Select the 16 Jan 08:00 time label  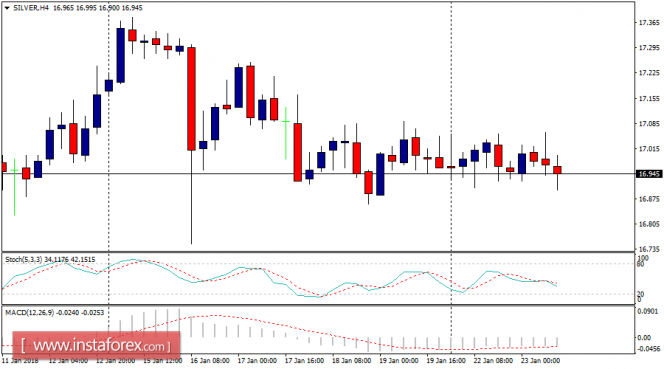tap(210, 361)
